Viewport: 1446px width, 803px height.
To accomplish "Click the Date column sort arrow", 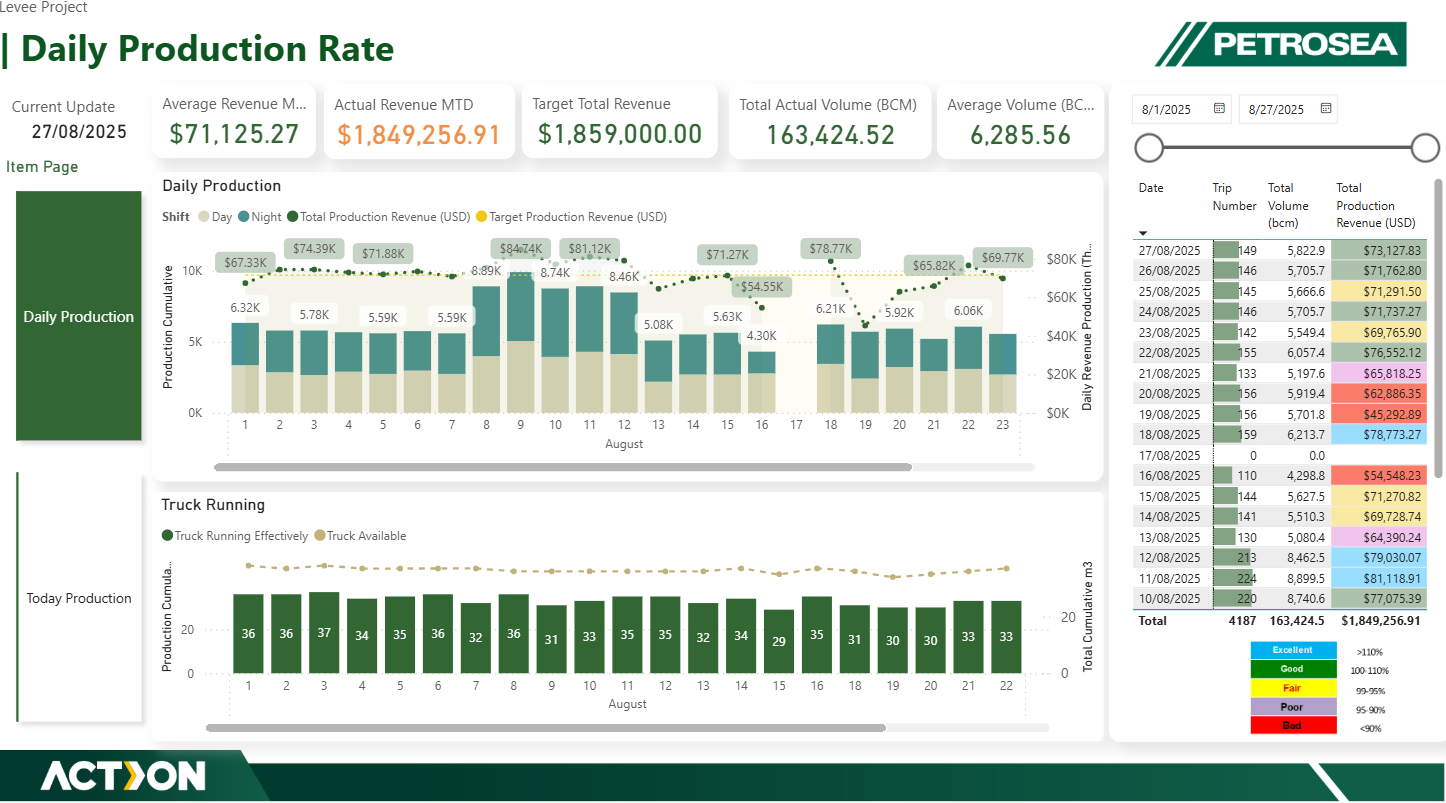I will click(x=1144, y=232).
